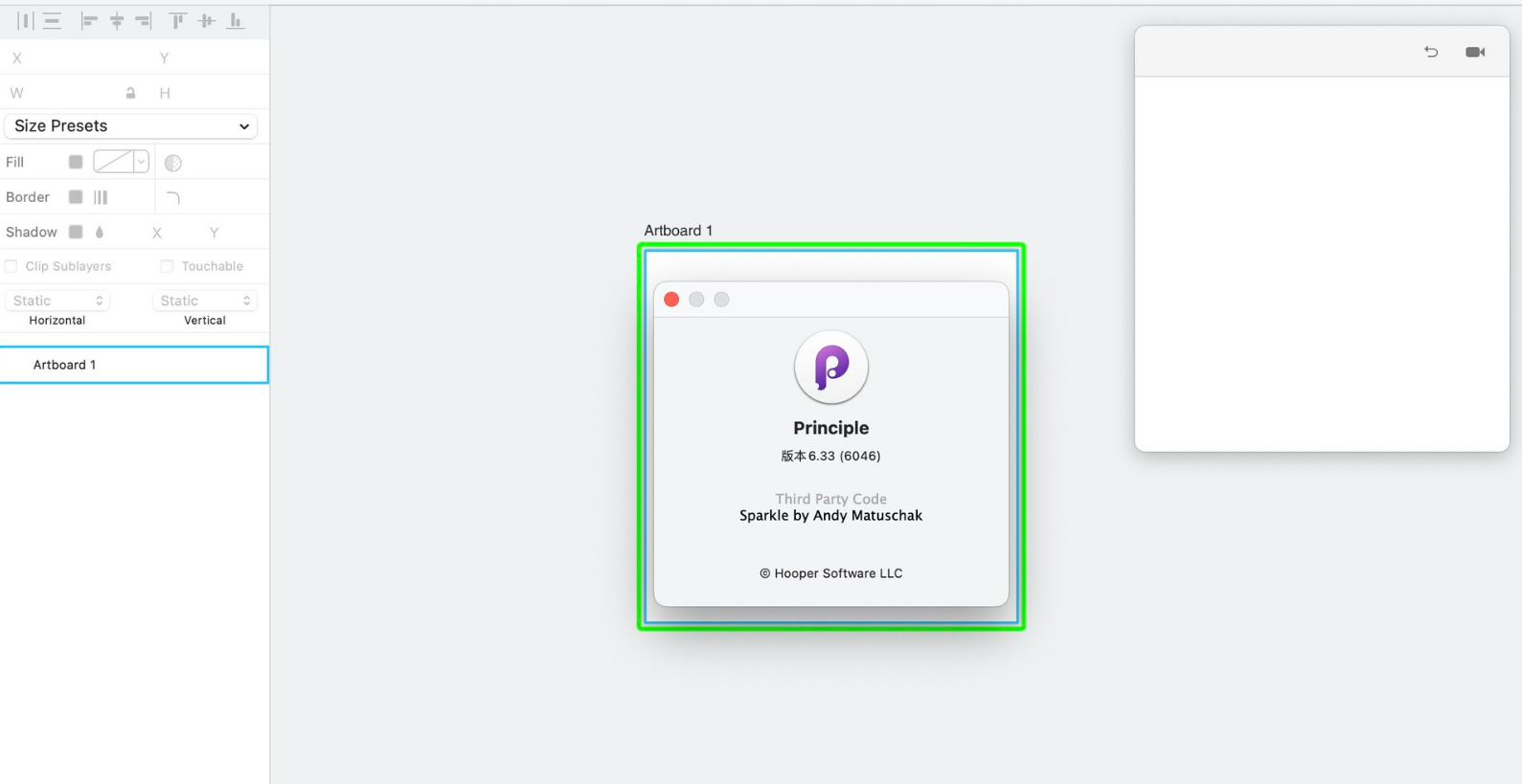Click the Principle app logo icon
The image size is (1522, 784).
pyautogui.click(x=831, y=368)
